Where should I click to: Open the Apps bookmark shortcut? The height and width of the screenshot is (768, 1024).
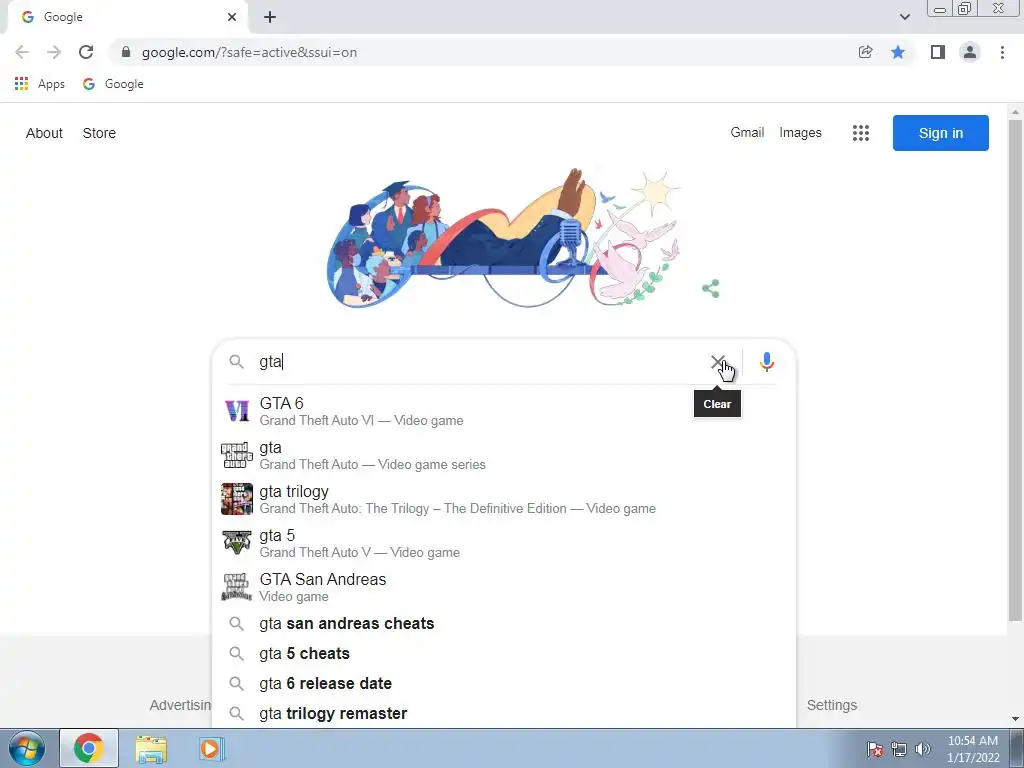click(x=39, y=84)
